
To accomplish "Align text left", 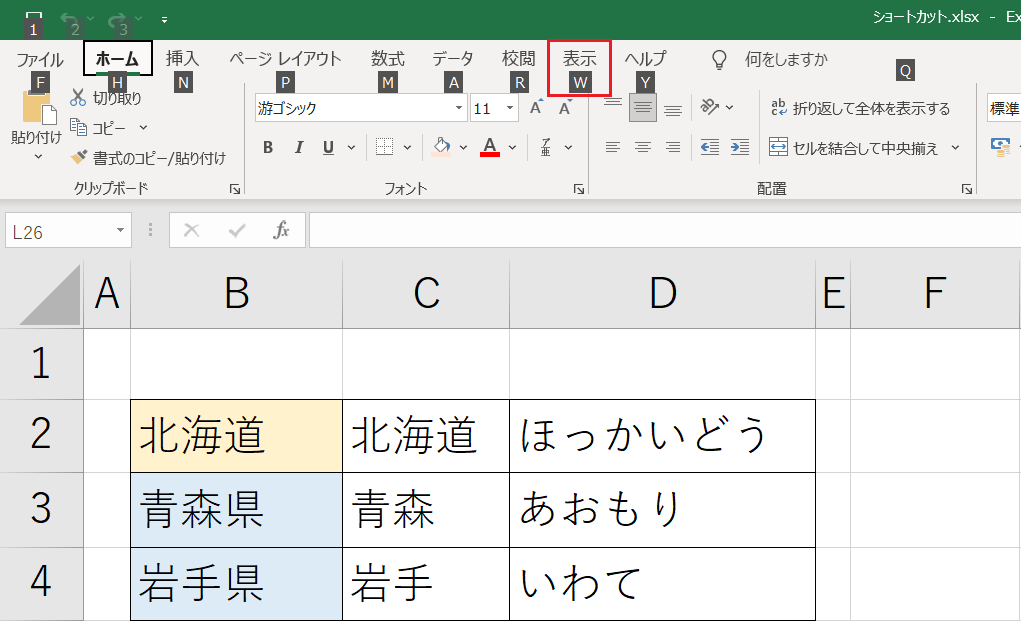I will click(612, 147).
